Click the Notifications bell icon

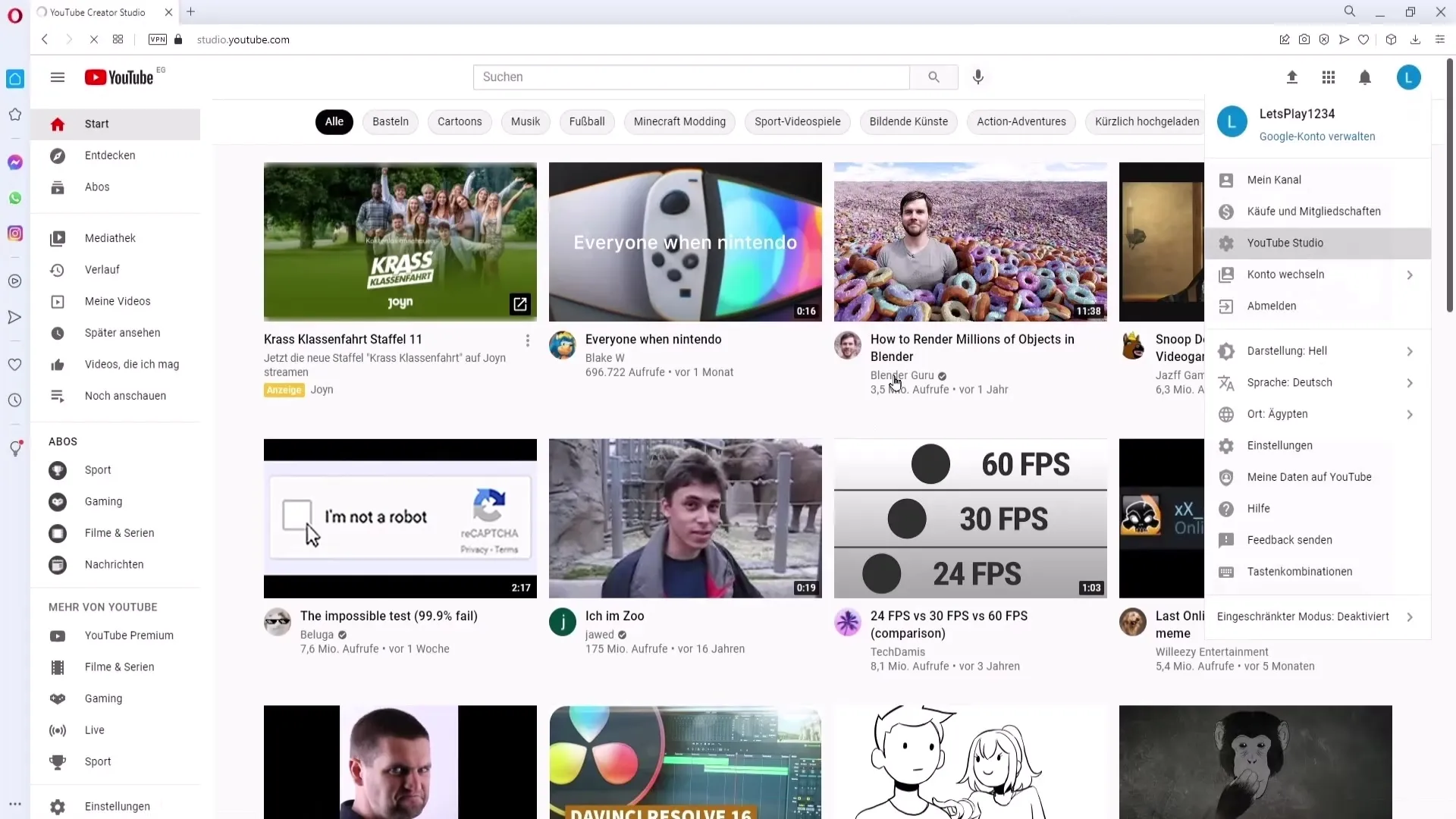pos(1365,77)
